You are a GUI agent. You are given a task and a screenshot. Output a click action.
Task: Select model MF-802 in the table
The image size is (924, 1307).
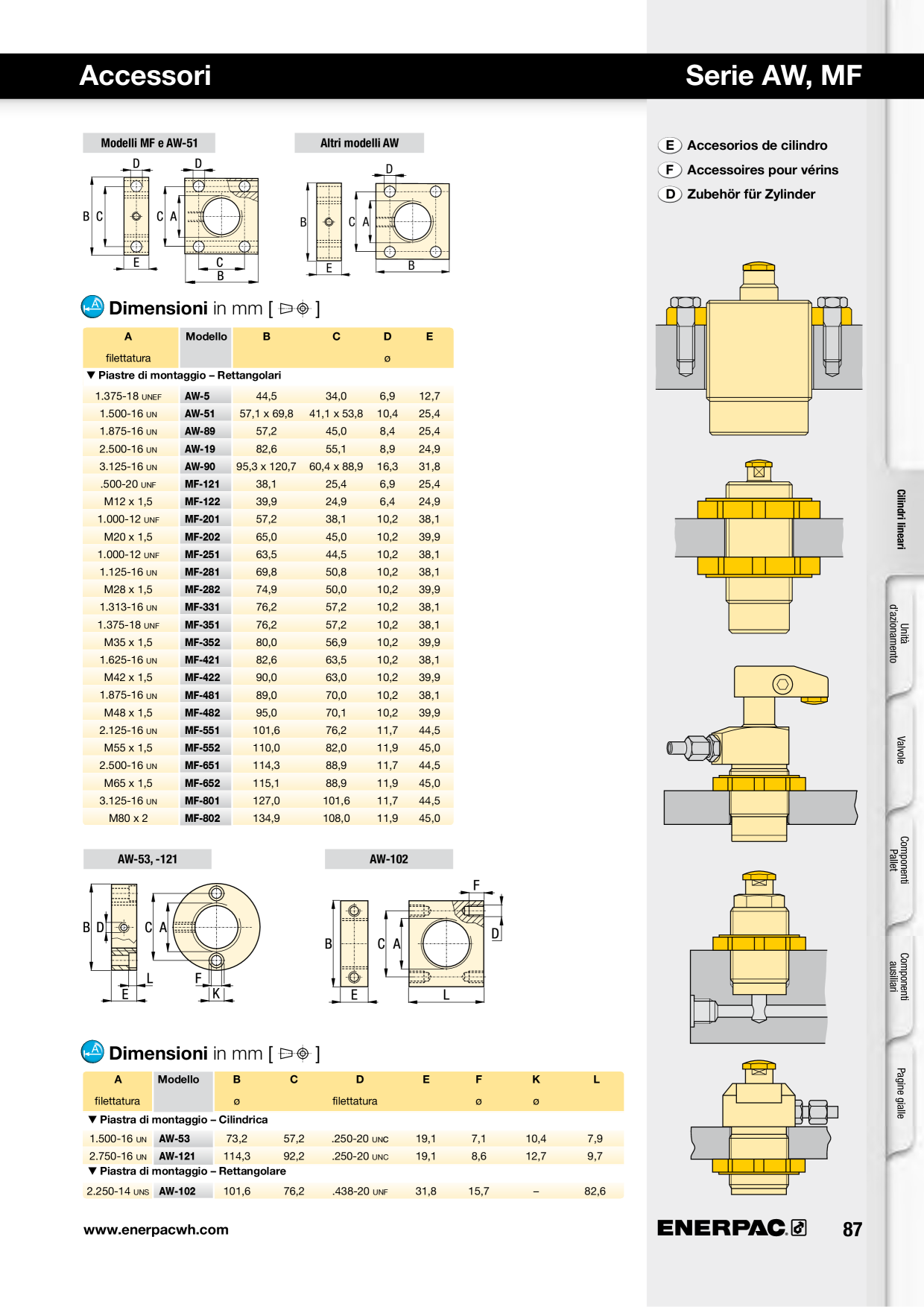click(206, 818)
